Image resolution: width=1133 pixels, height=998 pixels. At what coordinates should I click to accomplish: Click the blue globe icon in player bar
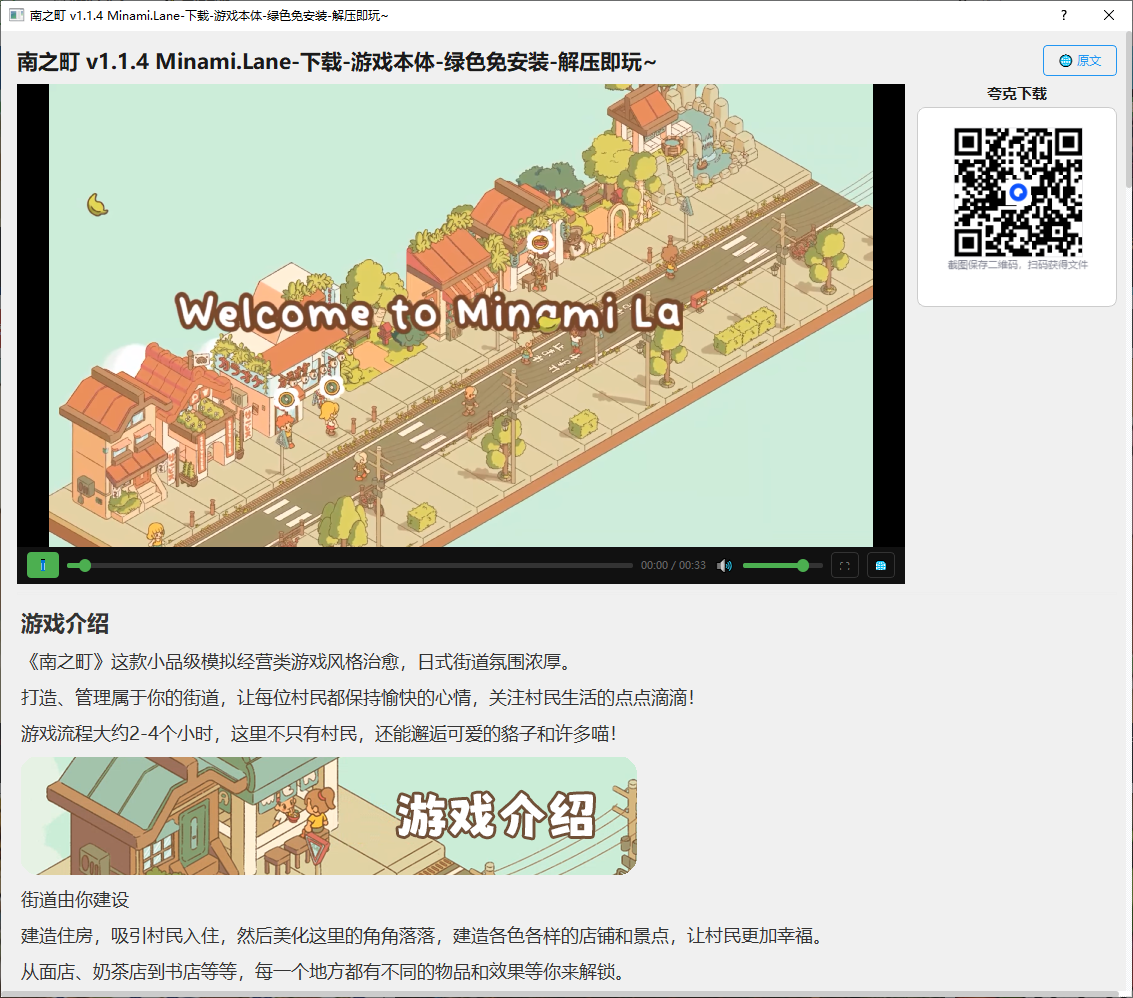pos(881,565)
